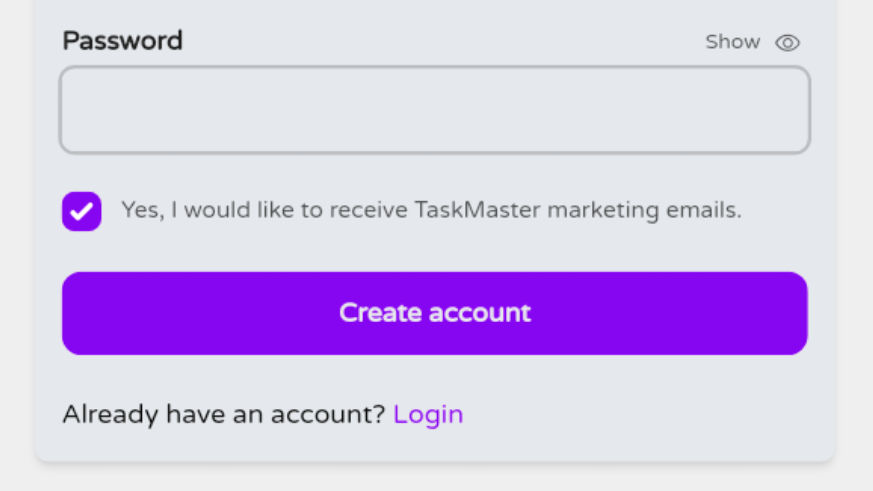Place cursor in the empty Password box
Viewport: 873px width, 491px height.
pyautogui.click(x=434, y=110)
